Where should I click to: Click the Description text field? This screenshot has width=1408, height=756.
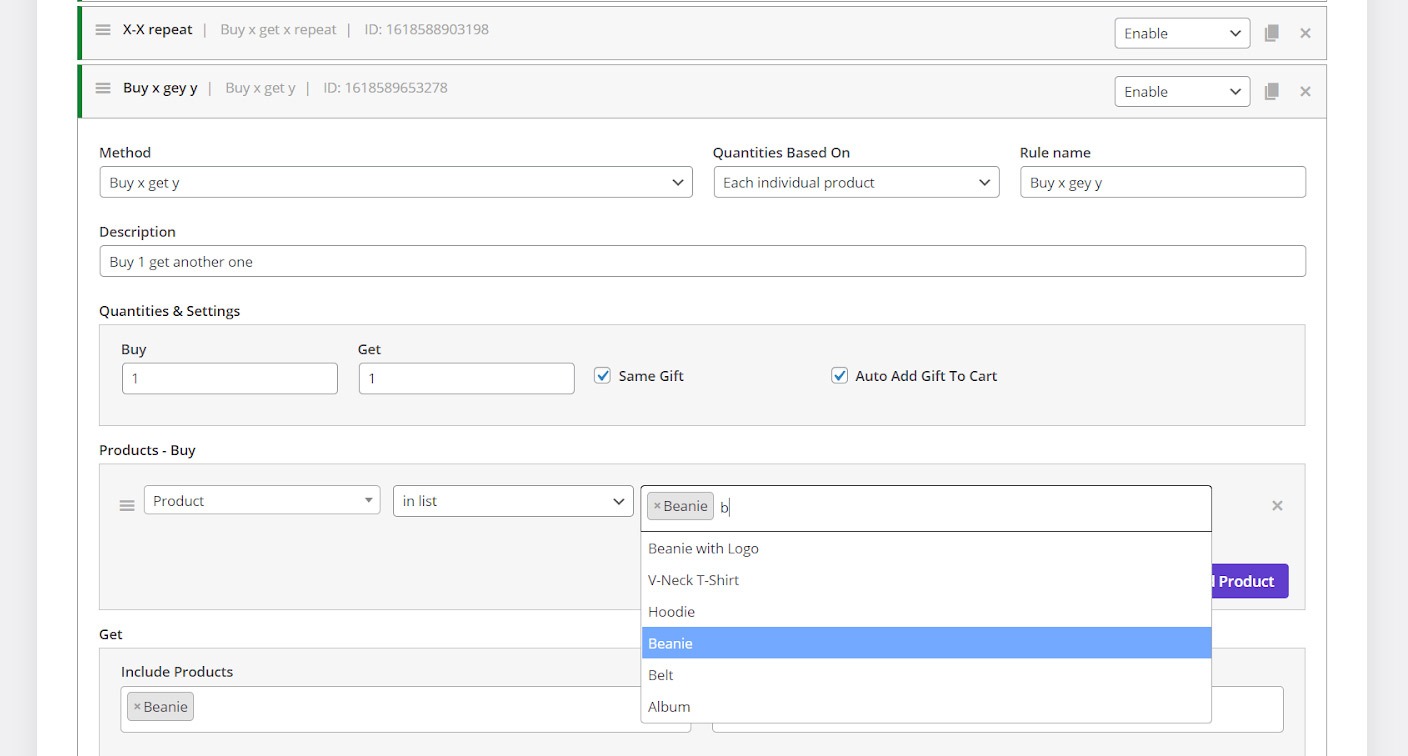coord(702,262)
